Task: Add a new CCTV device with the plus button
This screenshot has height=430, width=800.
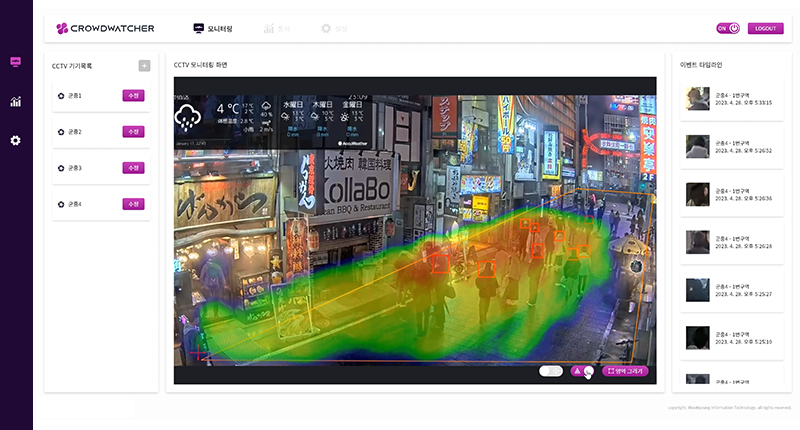Action: pos(144,66)
